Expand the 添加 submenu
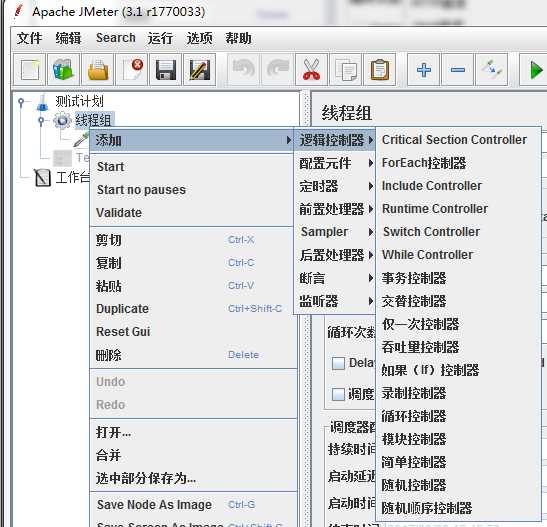This screenshot has width=547, height=527. tap(192, 140)
